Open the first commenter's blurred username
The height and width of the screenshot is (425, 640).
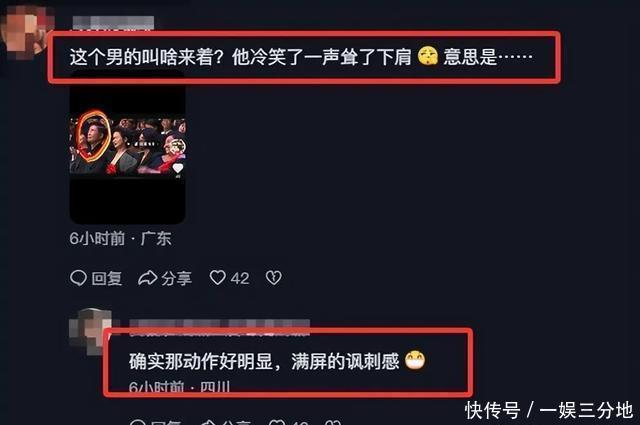pyautogui.click(x=113, y=22)
